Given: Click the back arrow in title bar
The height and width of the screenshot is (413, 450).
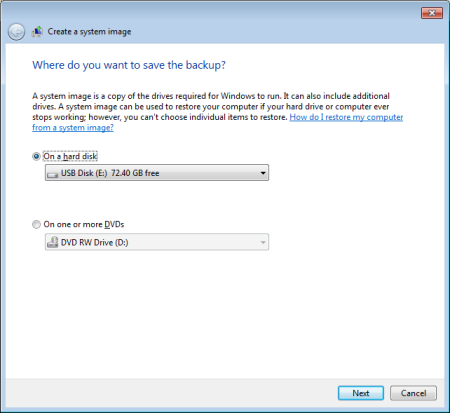Looking at the screenshot, I should point(16,32).
